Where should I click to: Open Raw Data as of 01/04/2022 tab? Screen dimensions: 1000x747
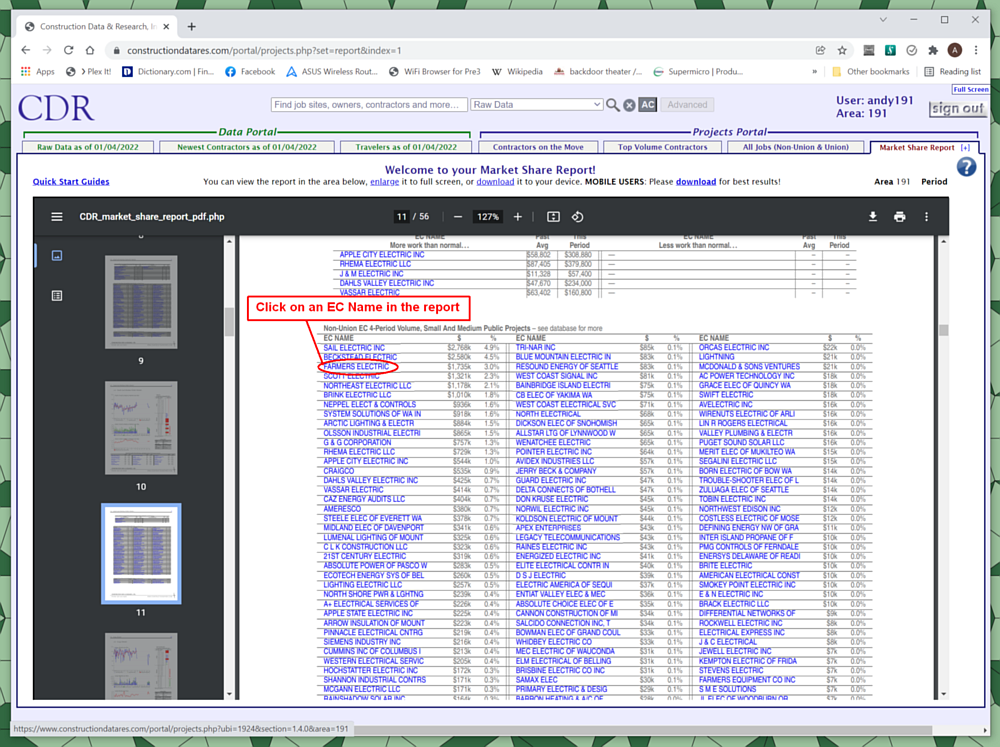pyautogui.click(x=88, y=147)
